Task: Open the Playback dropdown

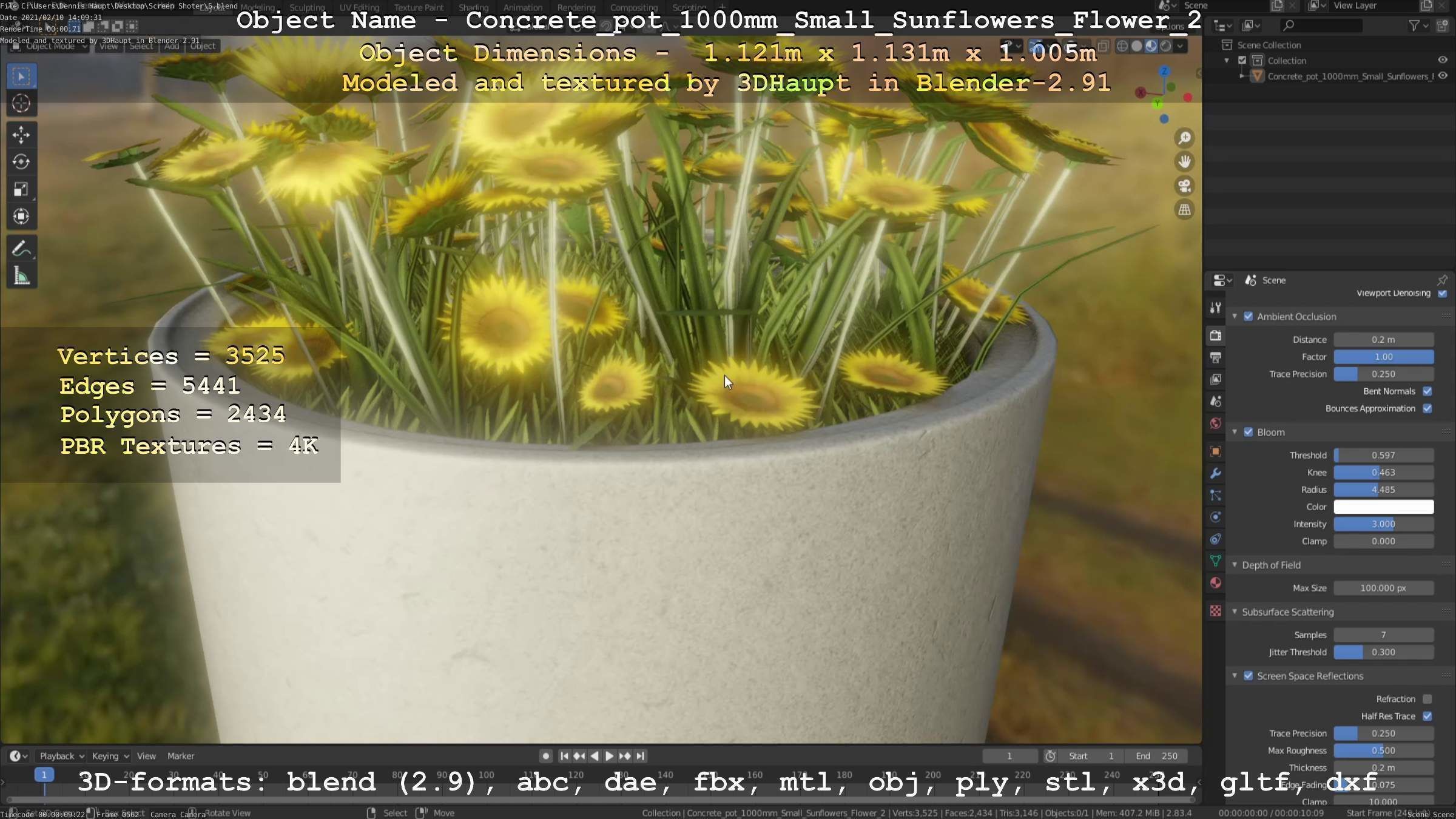Action: click(61, 756)
